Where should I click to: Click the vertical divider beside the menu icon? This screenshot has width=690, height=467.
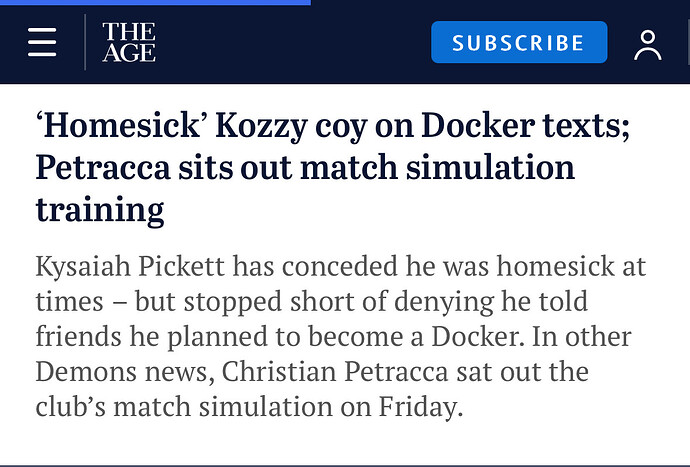[x=85, y=42]
